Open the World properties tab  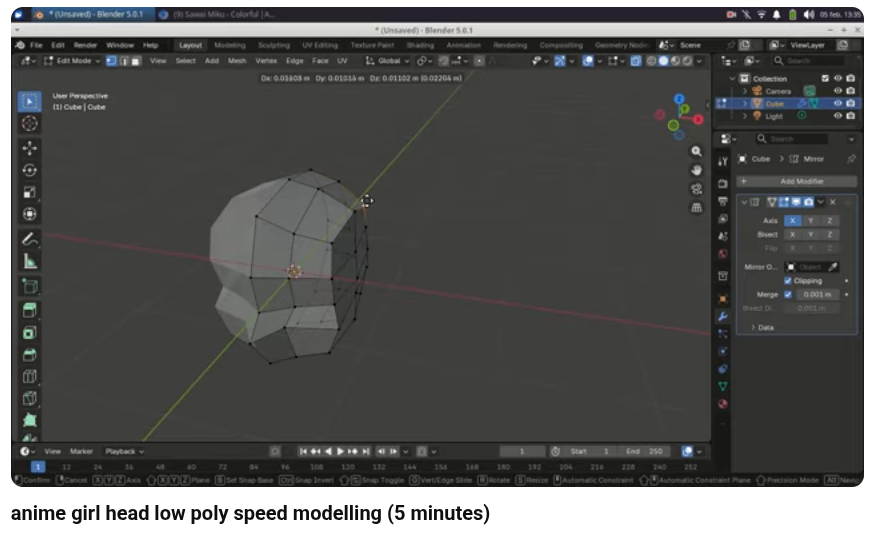click(723, 254)
